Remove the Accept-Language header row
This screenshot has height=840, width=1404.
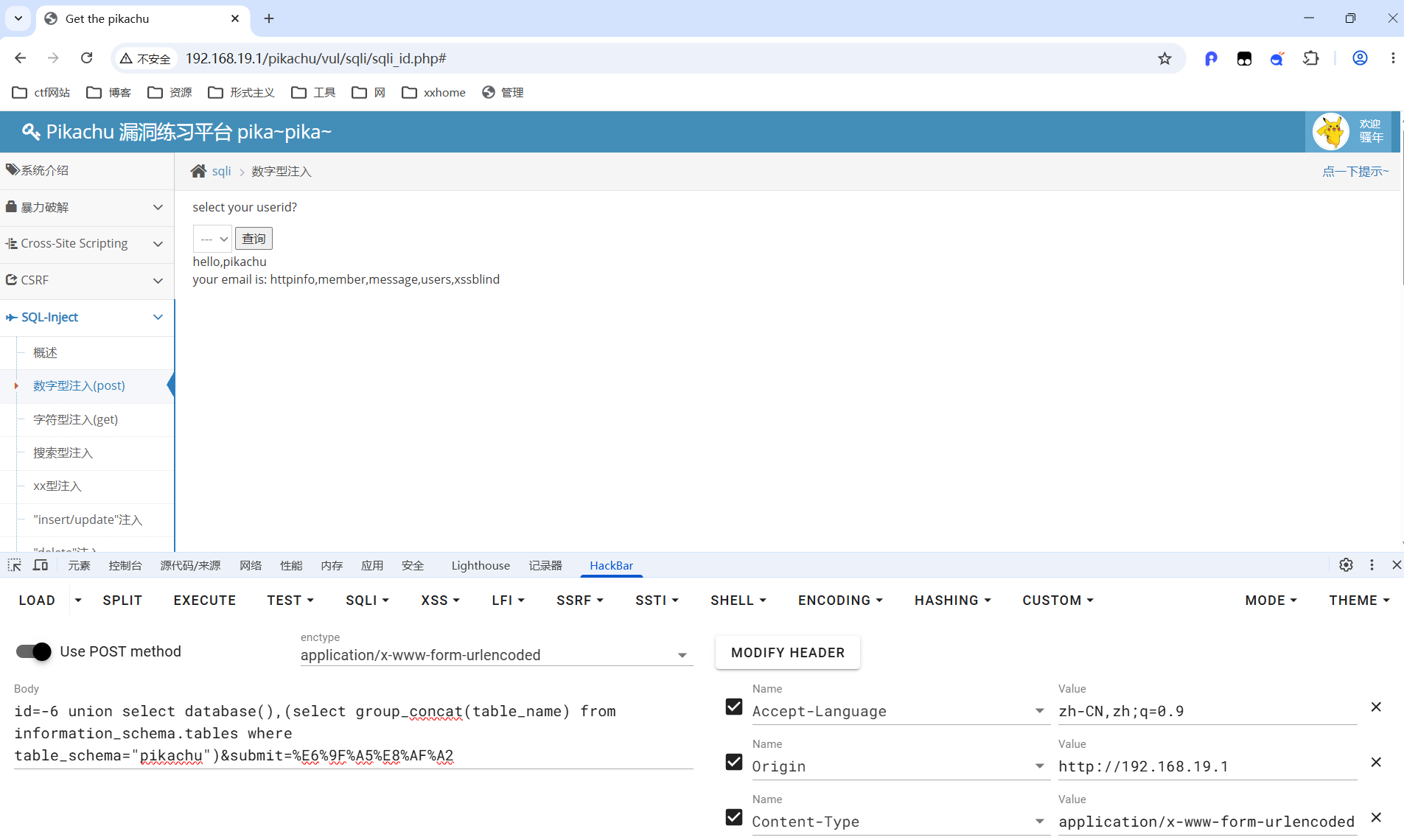click(x=1376, y=707)
